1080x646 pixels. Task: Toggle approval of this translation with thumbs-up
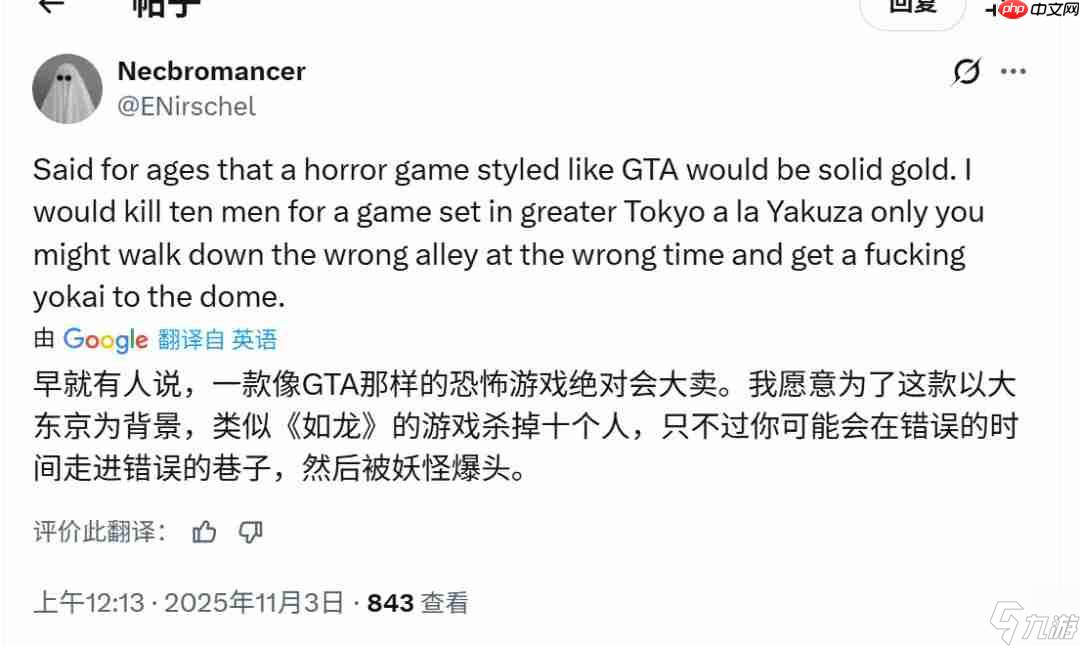click(x=204, y=532)
